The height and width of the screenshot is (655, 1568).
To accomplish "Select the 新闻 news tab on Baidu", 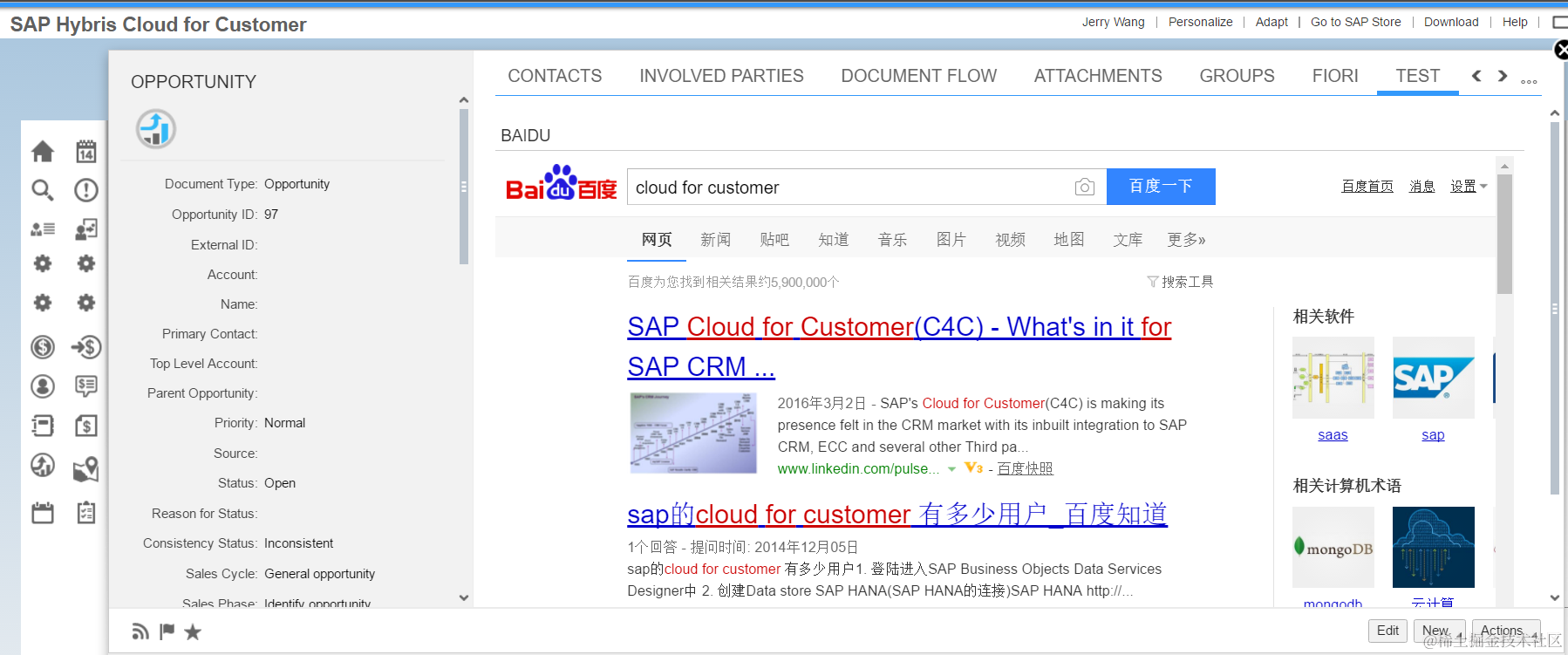I will point(715,240).
